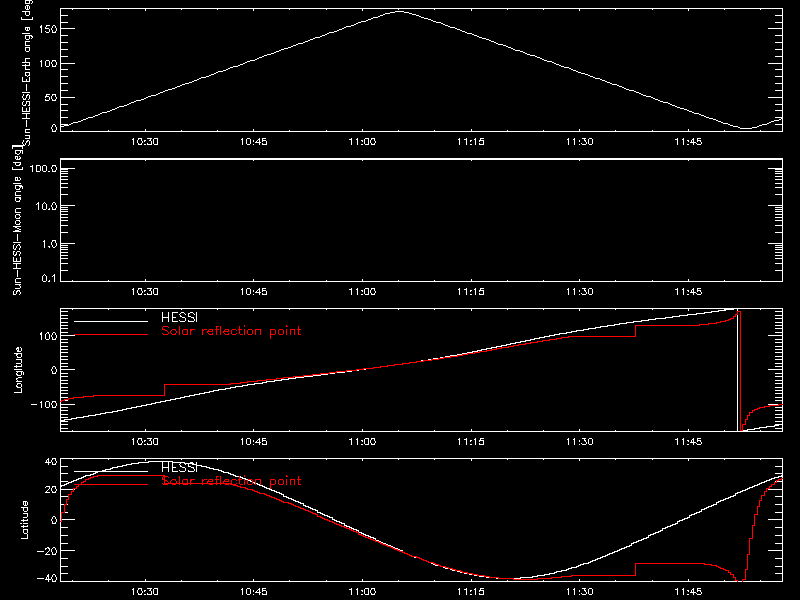Click 10.0 tick on Moon angle plot
Viewport: 800px width, 600px height.
[x=46, y=206]
